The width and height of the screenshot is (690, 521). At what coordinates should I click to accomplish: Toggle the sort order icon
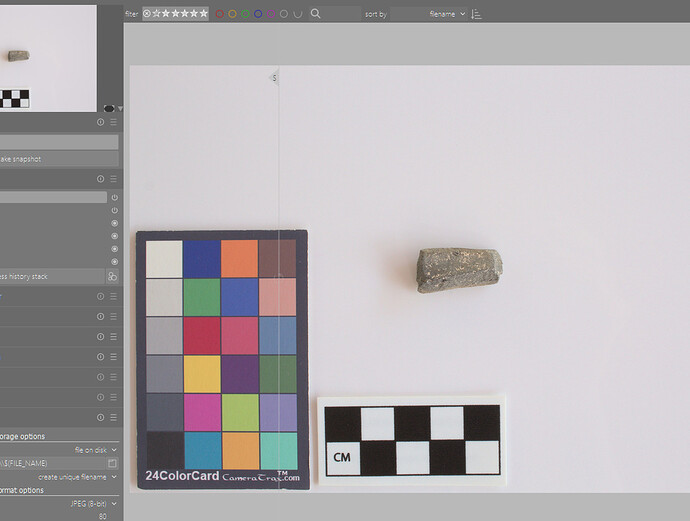click(476, 14)
